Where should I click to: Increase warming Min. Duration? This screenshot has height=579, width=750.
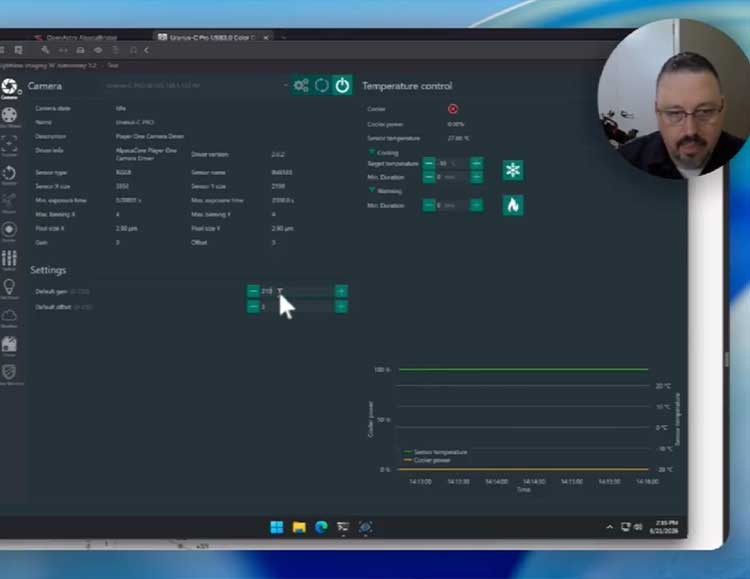(x=476, y=205)
